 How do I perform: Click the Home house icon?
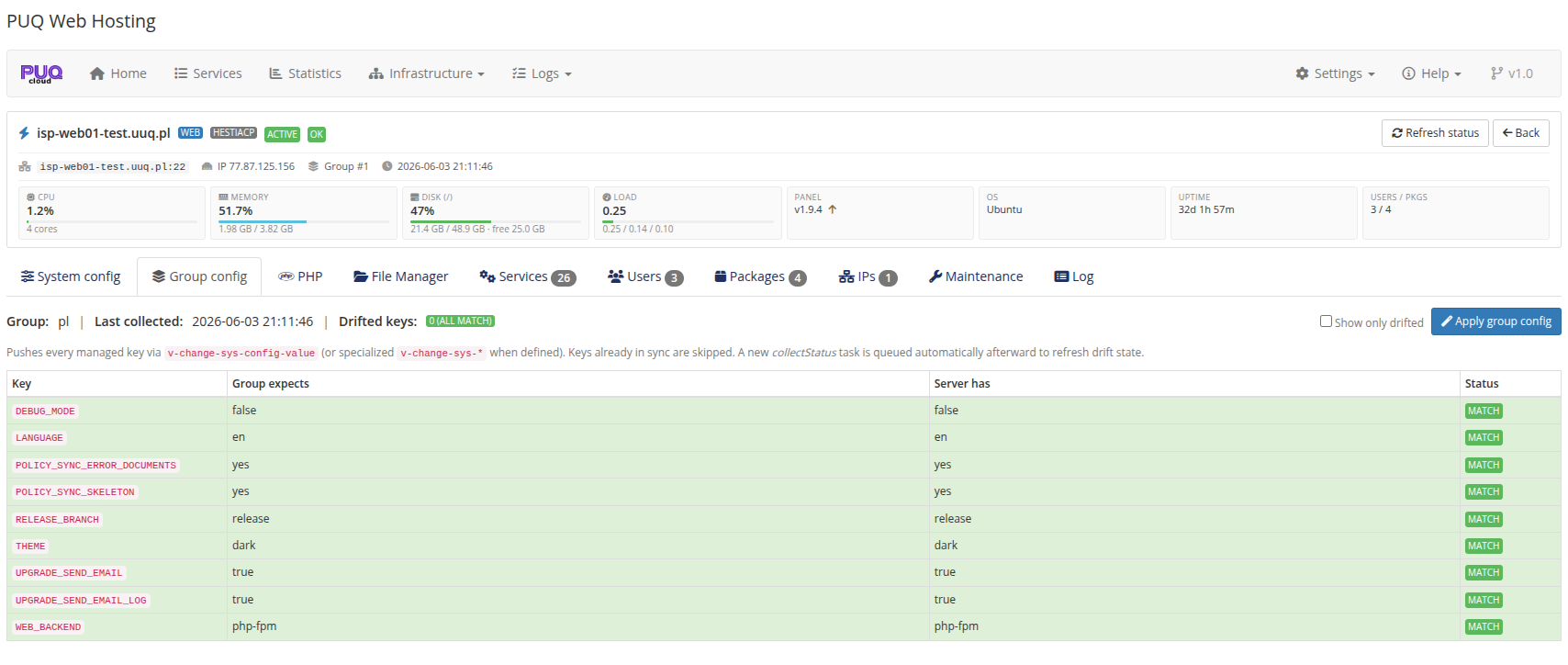coord(97,73)
